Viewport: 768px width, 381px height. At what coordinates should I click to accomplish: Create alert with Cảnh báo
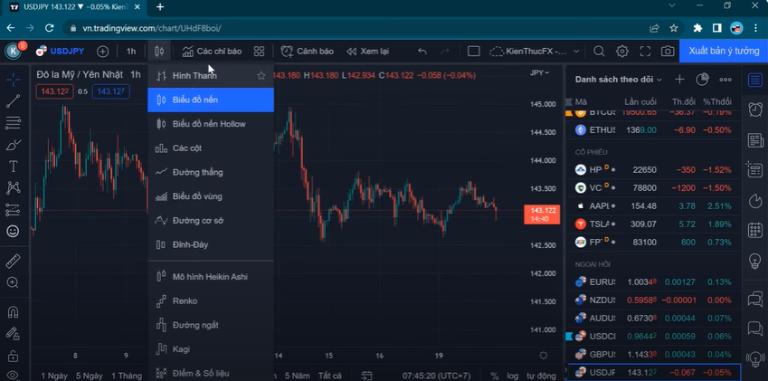307,51
